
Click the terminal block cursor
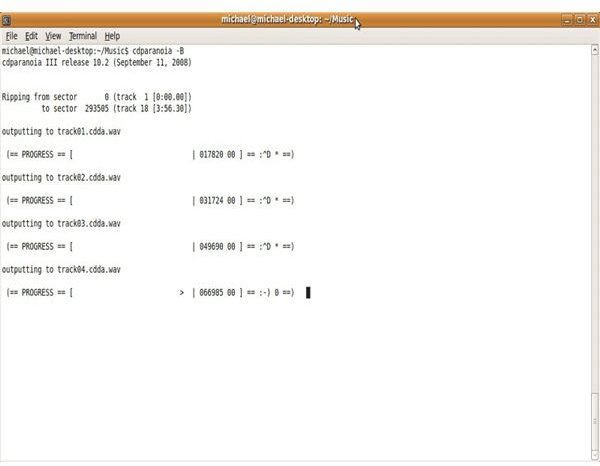coord(308,292)
